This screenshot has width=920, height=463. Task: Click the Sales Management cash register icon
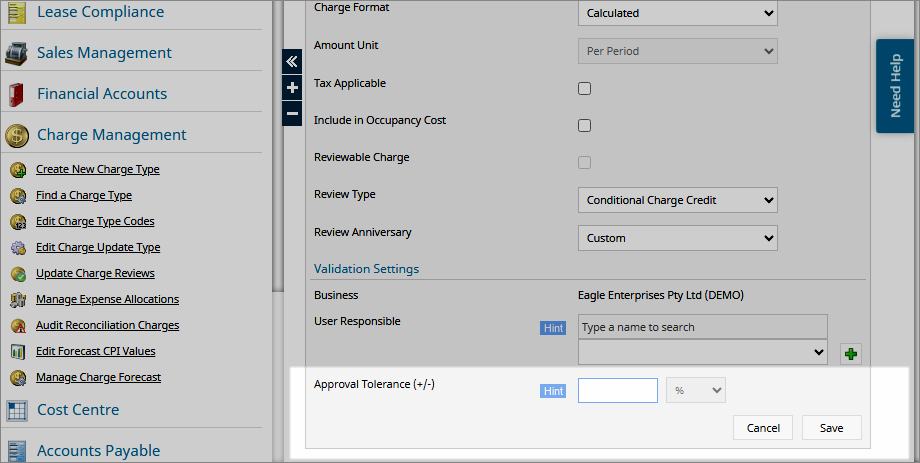(x=16, y=53)
